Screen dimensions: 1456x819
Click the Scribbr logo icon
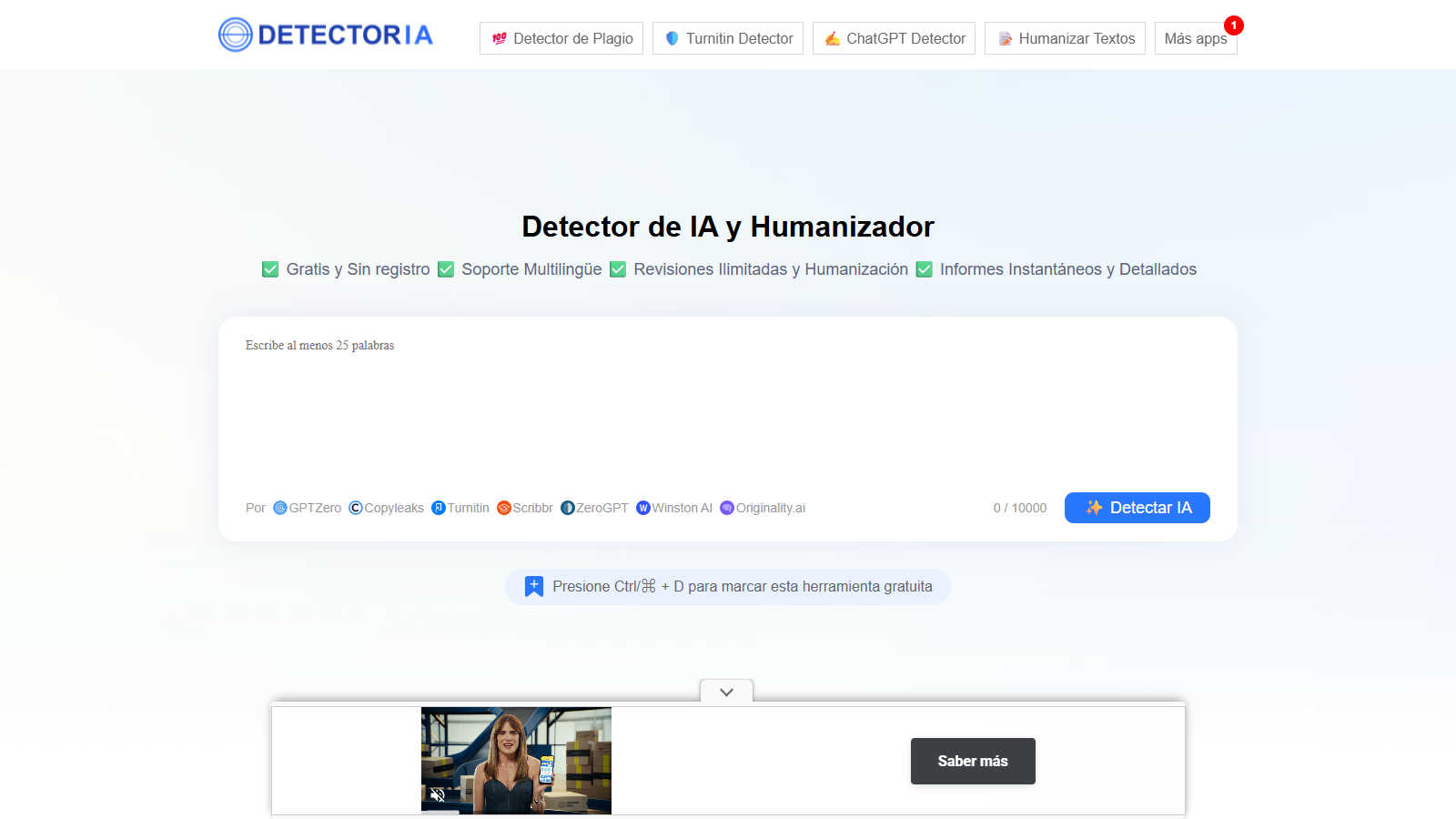504,508
